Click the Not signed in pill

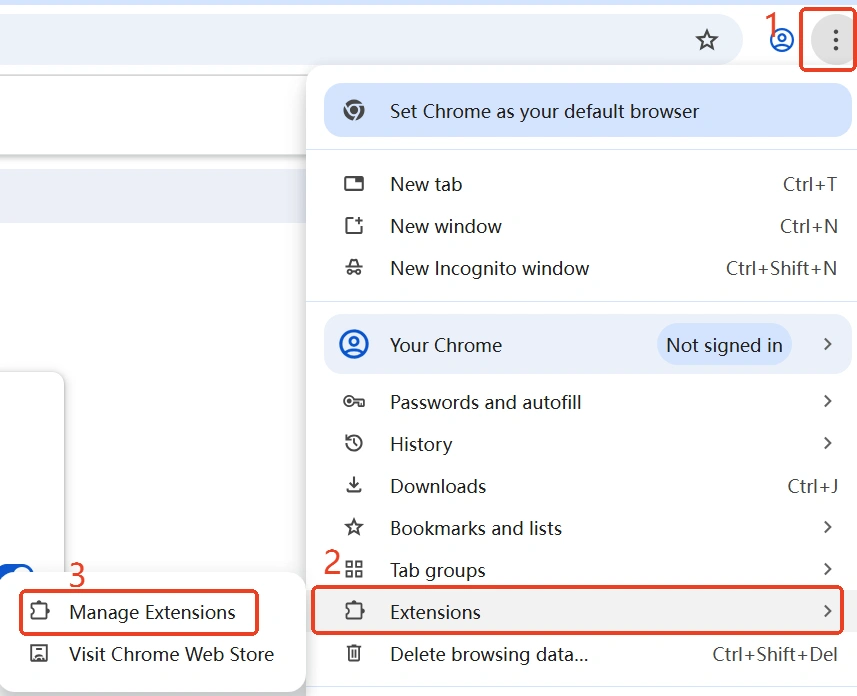[x=724, y=345]
